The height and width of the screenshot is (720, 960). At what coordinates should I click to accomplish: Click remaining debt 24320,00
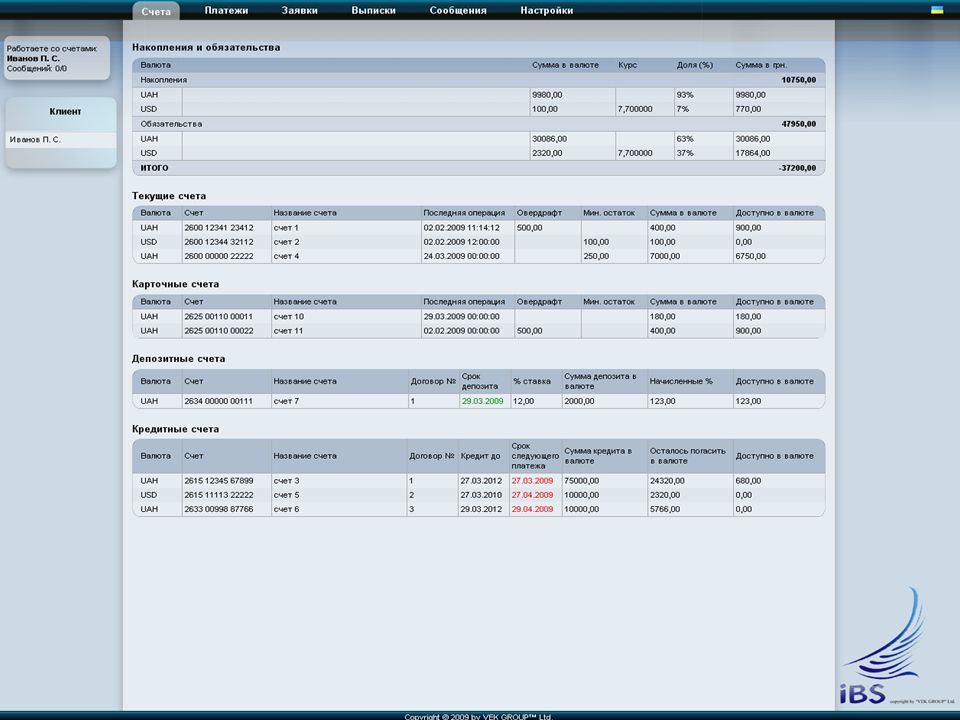pos(667,481)
